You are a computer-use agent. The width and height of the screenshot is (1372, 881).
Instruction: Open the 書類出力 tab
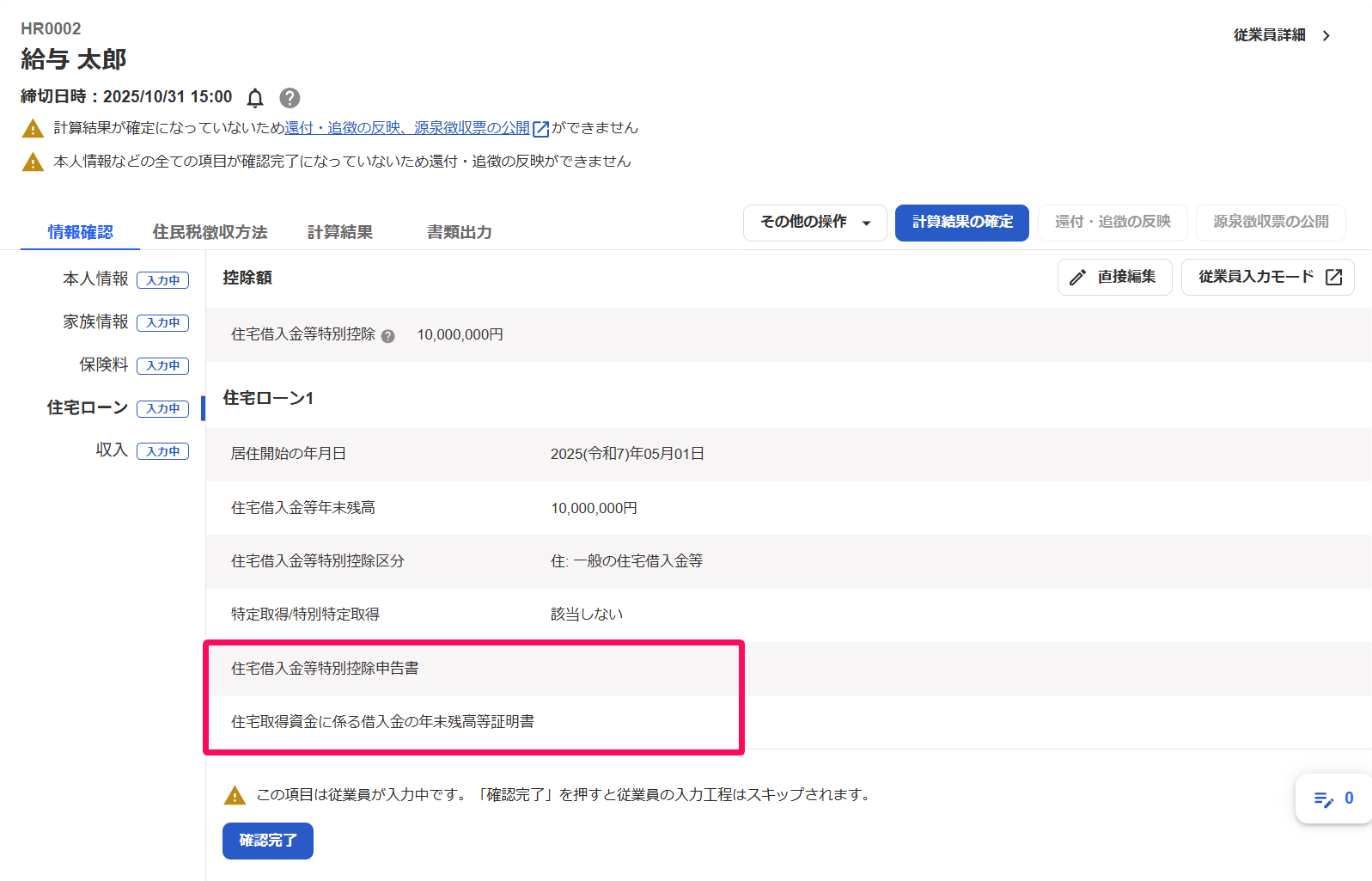pos(460,232)
